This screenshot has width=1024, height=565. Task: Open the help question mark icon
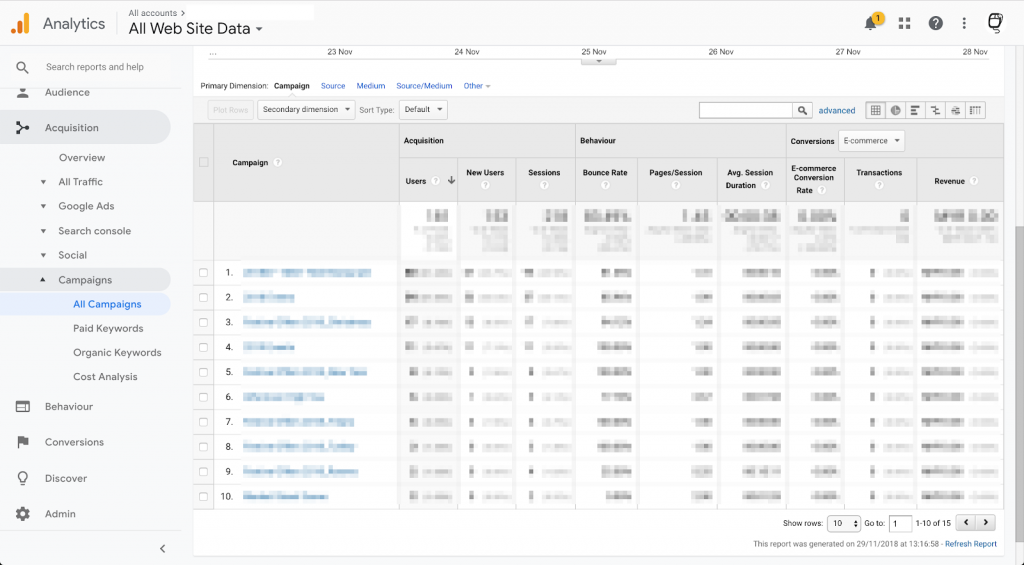[x=936, y=24]
